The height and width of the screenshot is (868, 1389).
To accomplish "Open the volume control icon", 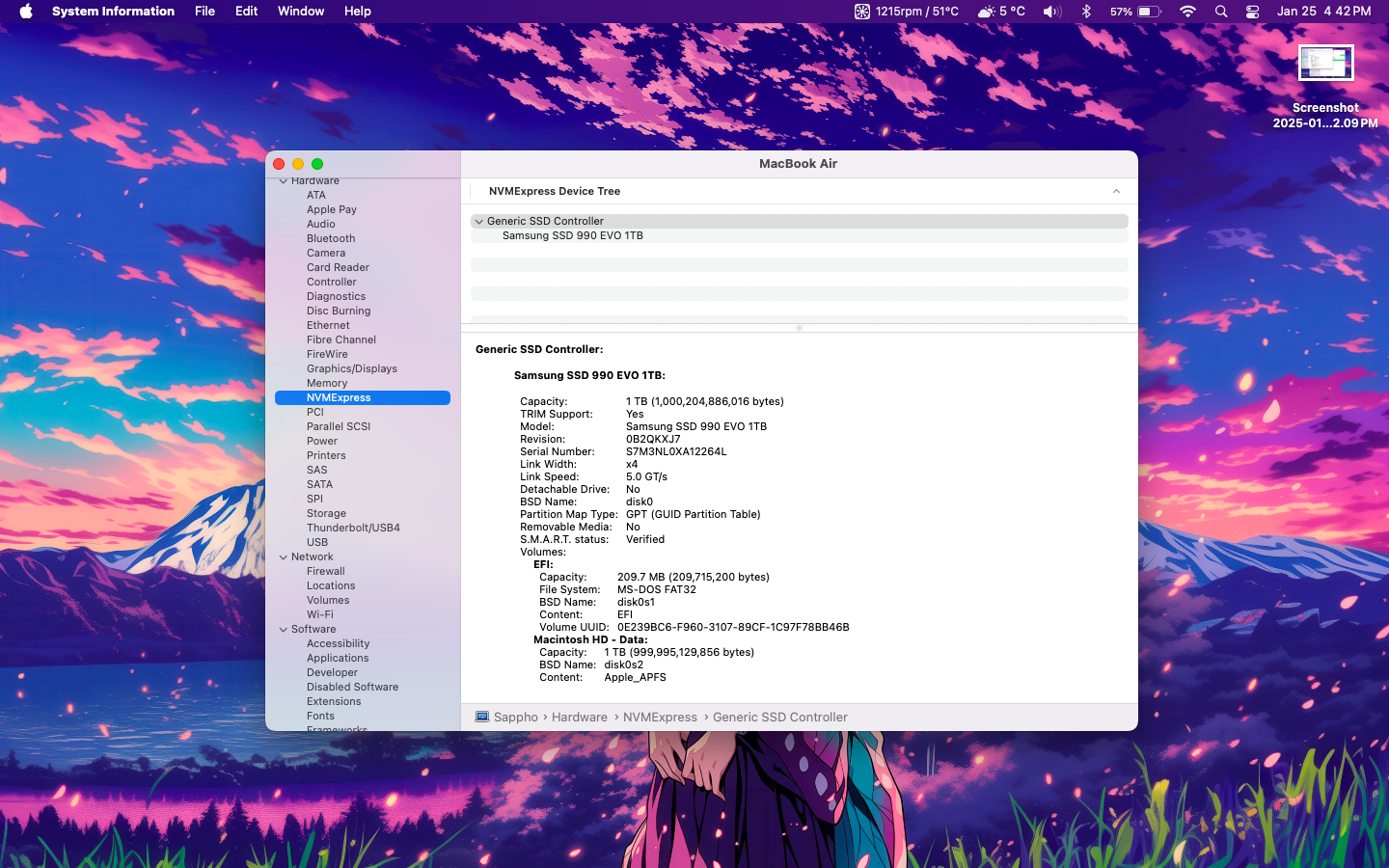I will (x=1051, y=12).
